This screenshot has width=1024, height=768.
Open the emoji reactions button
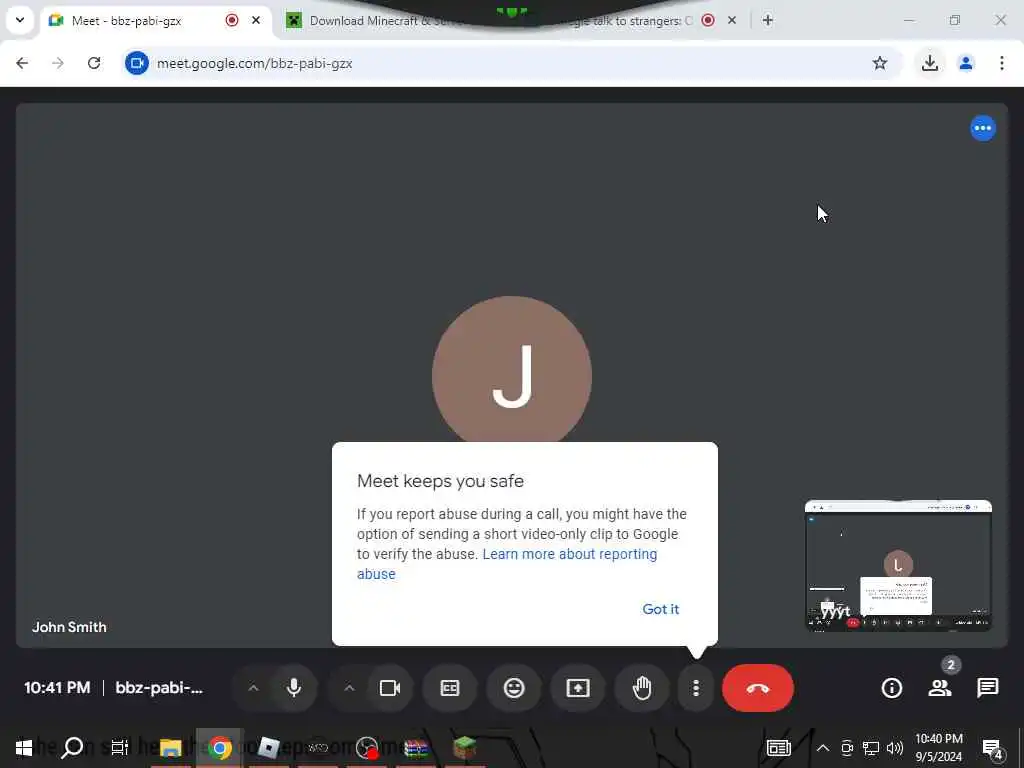click(x=514, y=688)
